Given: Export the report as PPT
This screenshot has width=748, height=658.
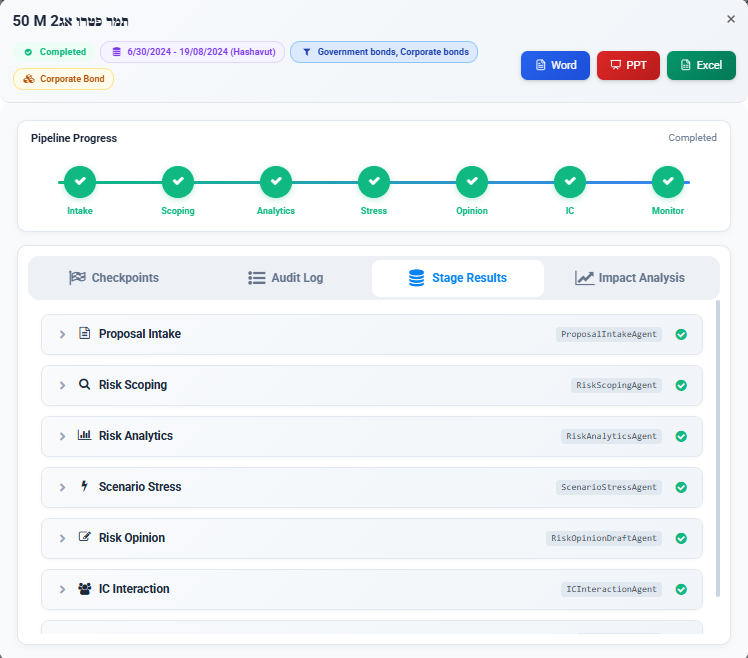Looking at the screenshot, I should [628, 65].
